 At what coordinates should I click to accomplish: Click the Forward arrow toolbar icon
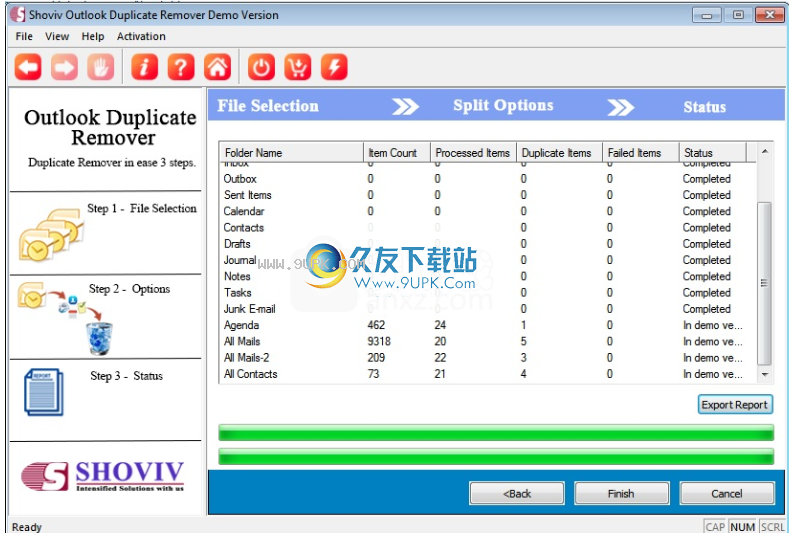point(64,67)
